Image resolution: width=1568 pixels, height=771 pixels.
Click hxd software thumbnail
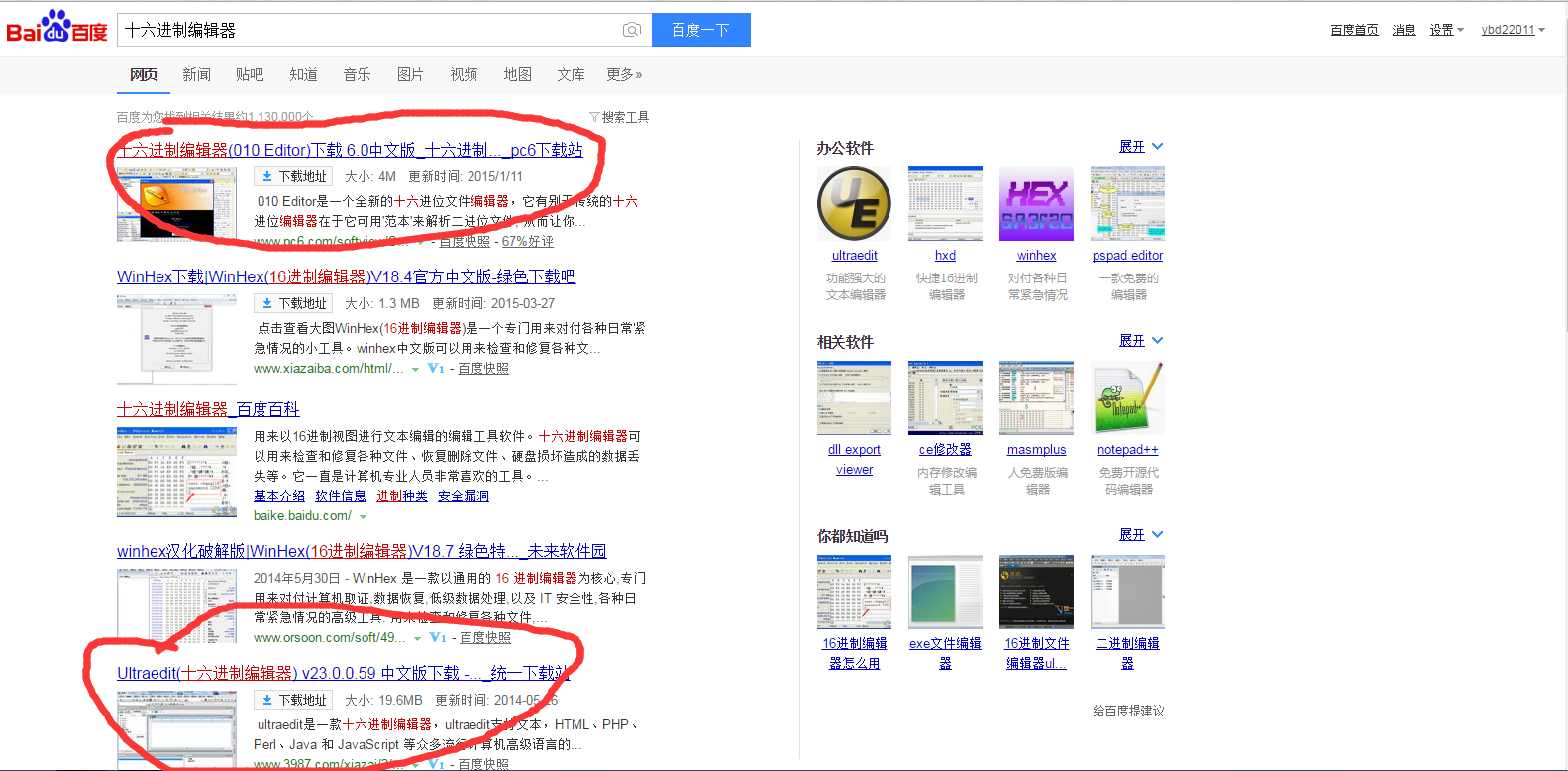945,203
